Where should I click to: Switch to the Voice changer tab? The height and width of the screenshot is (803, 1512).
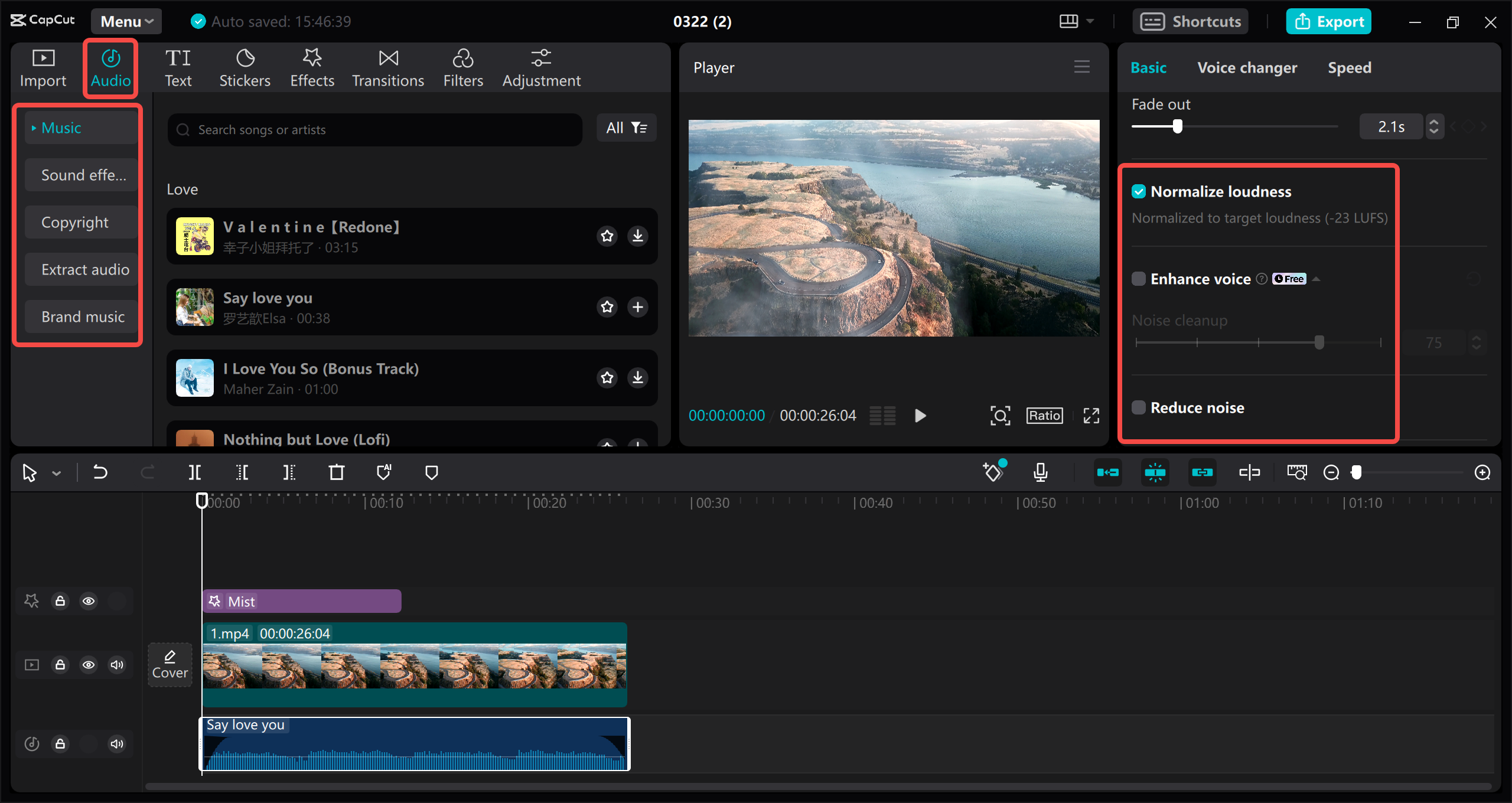pos(1247,67)
